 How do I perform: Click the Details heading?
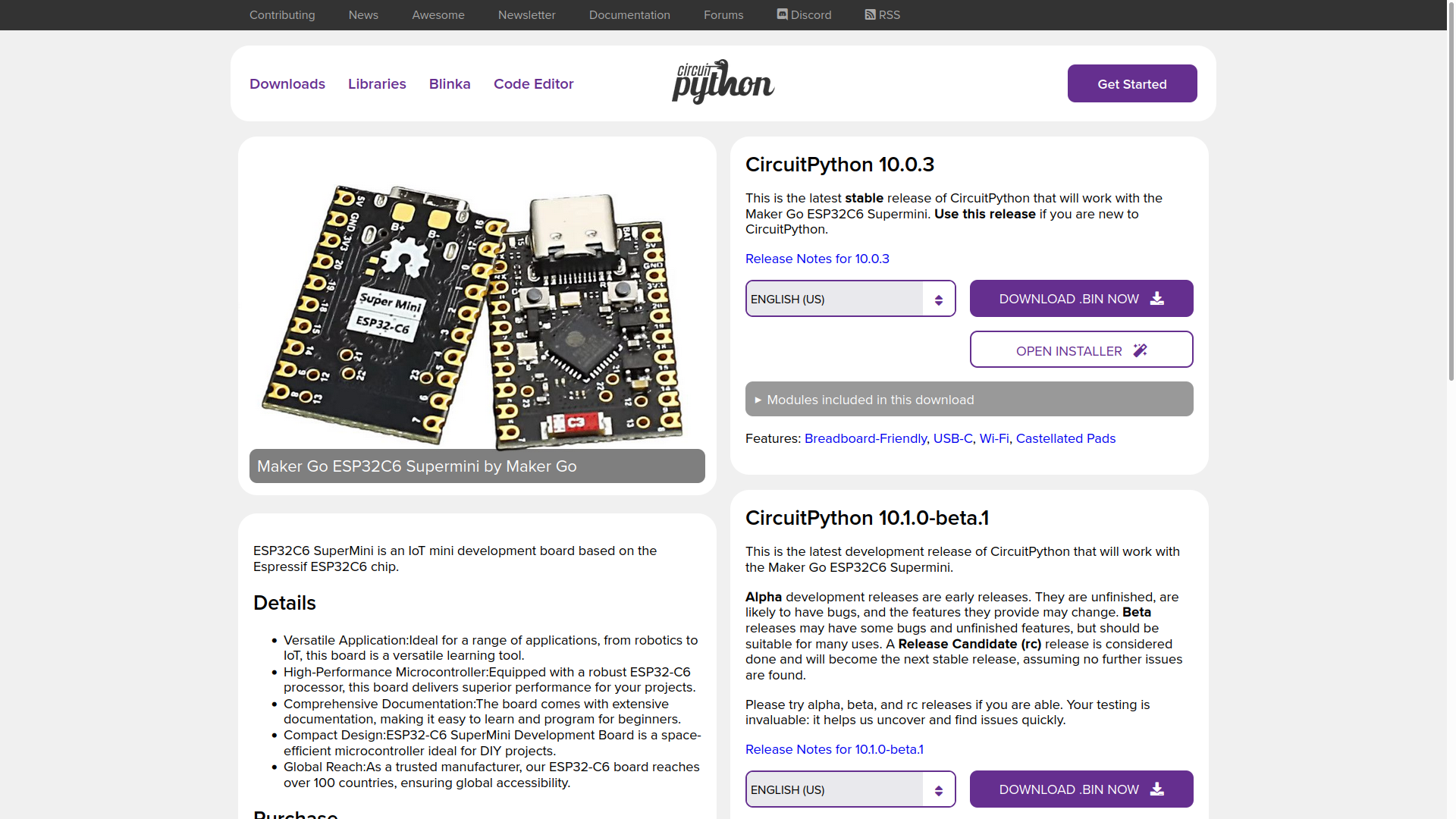(x=284, y=603)
